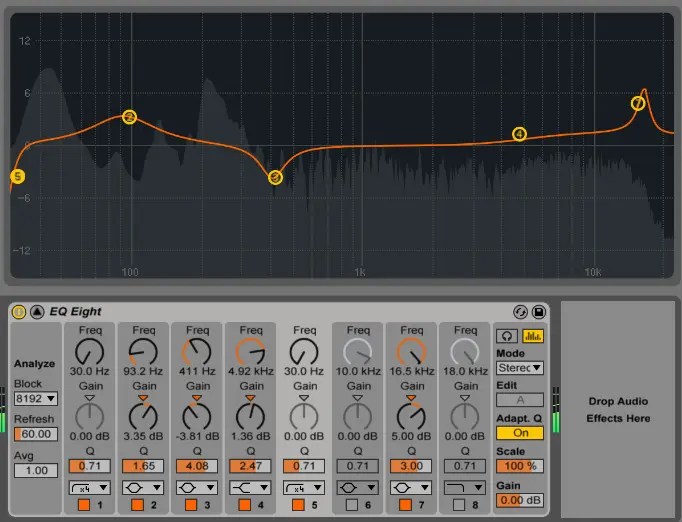Open band 3 filter type dropdown

(x=197, y=488)
